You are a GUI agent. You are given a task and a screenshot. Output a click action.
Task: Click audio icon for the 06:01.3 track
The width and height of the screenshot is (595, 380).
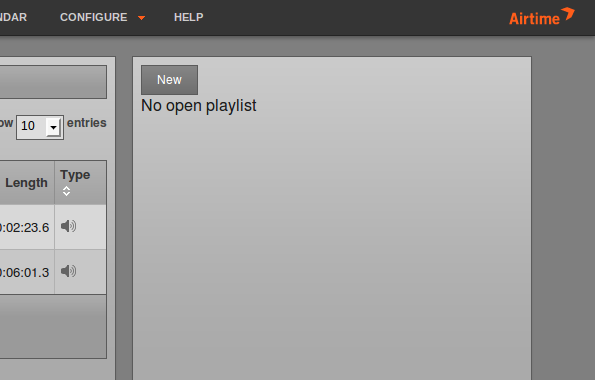pyautogui.click(x=68, y=271)
